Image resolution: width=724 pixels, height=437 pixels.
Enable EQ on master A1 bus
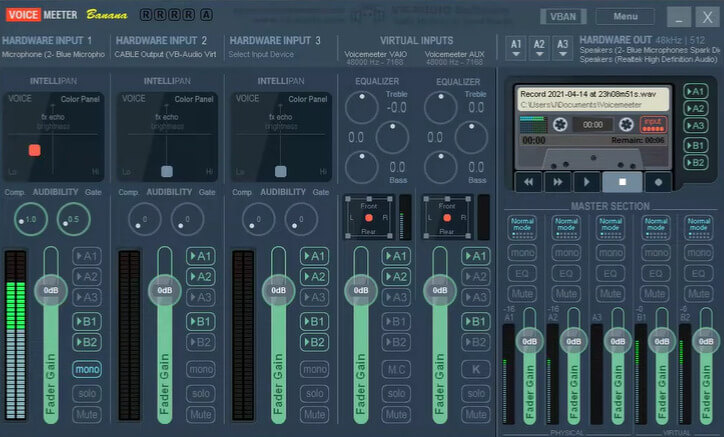point(522,273)
